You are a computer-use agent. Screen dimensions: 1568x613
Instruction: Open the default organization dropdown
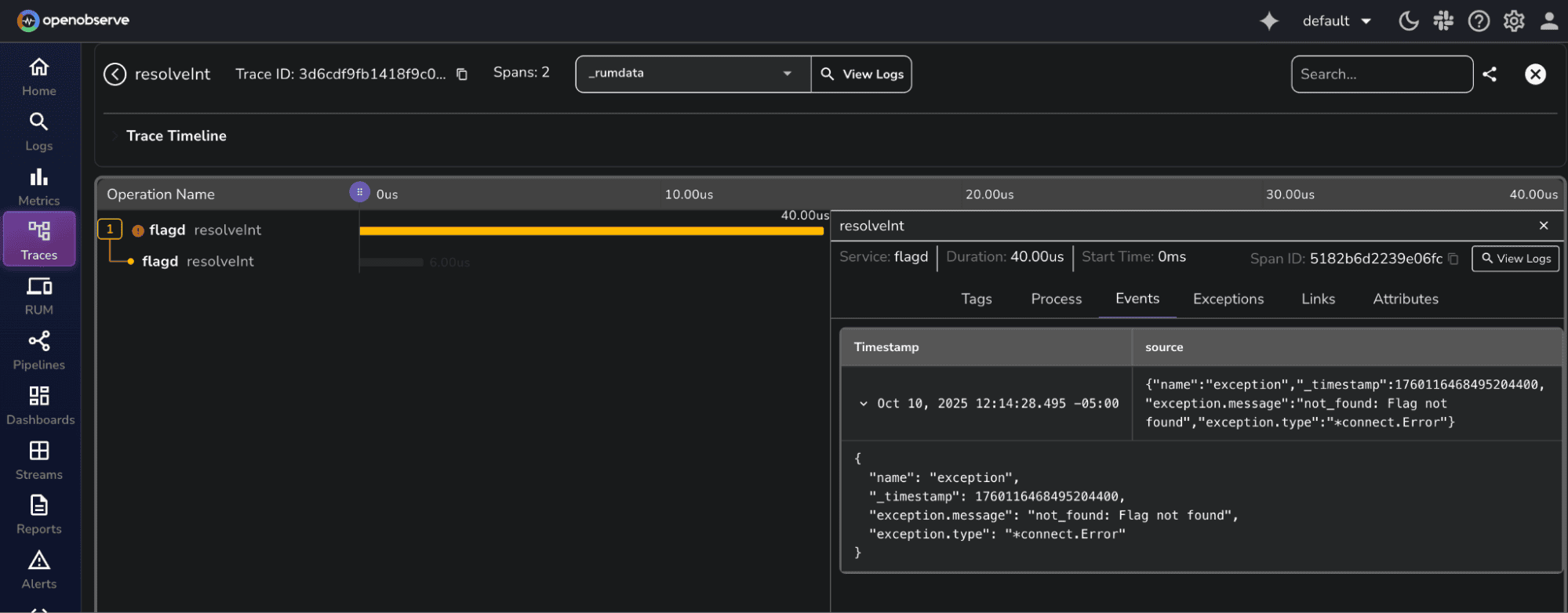pos(1337,21)
